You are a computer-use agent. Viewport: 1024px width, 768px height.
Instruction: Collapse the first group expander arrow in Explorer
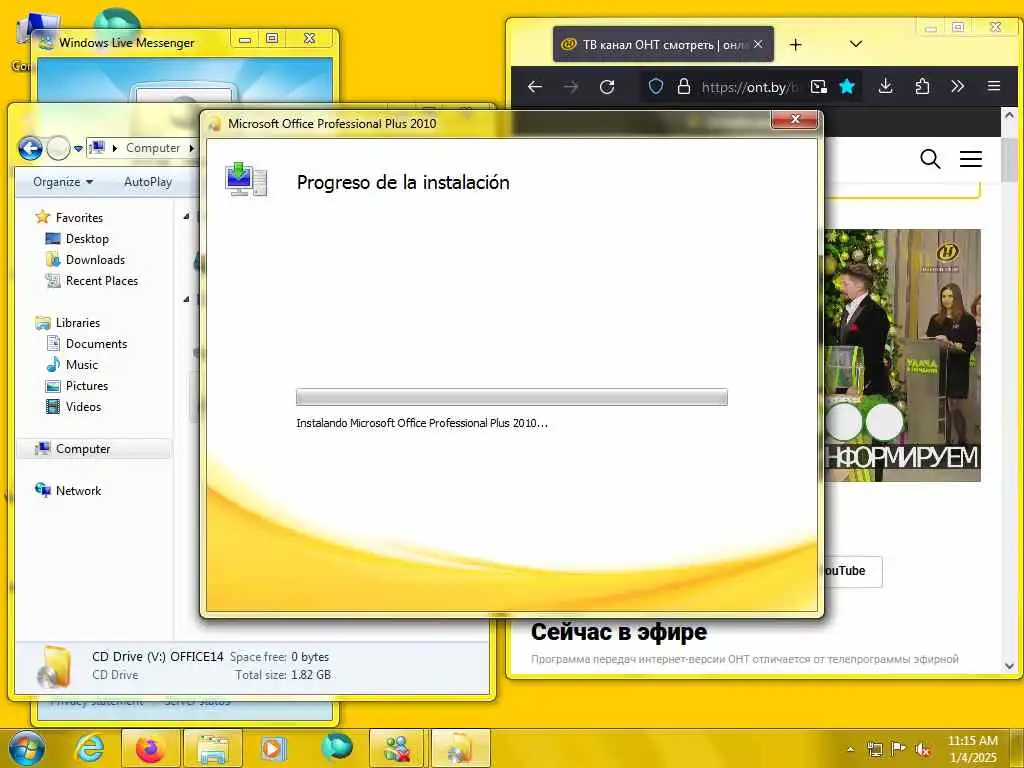click(x=187, y=216)
